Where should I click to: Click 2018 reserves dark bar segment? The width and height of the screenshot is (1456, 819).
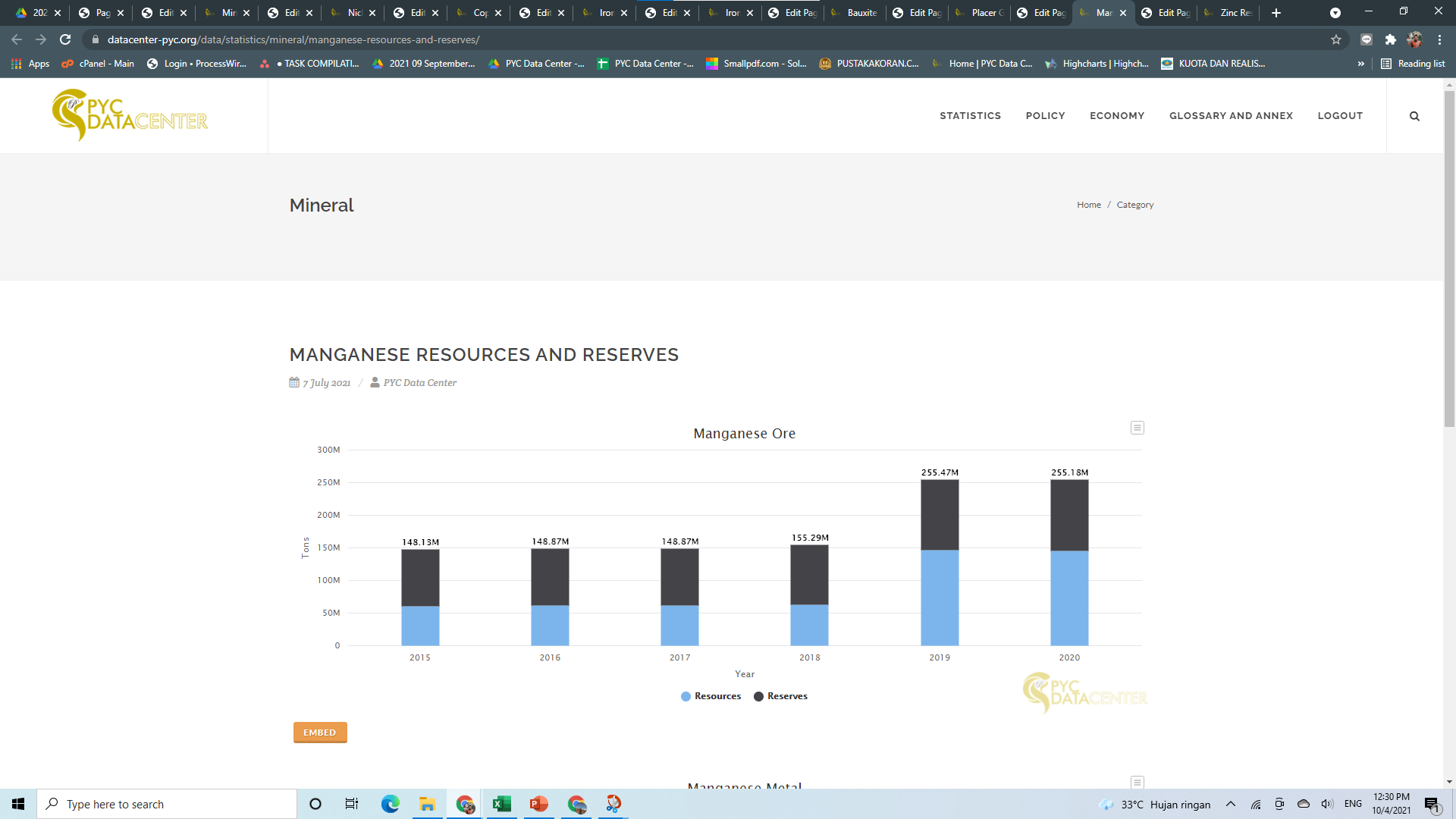pyautogui.click(x=809, y=574)
